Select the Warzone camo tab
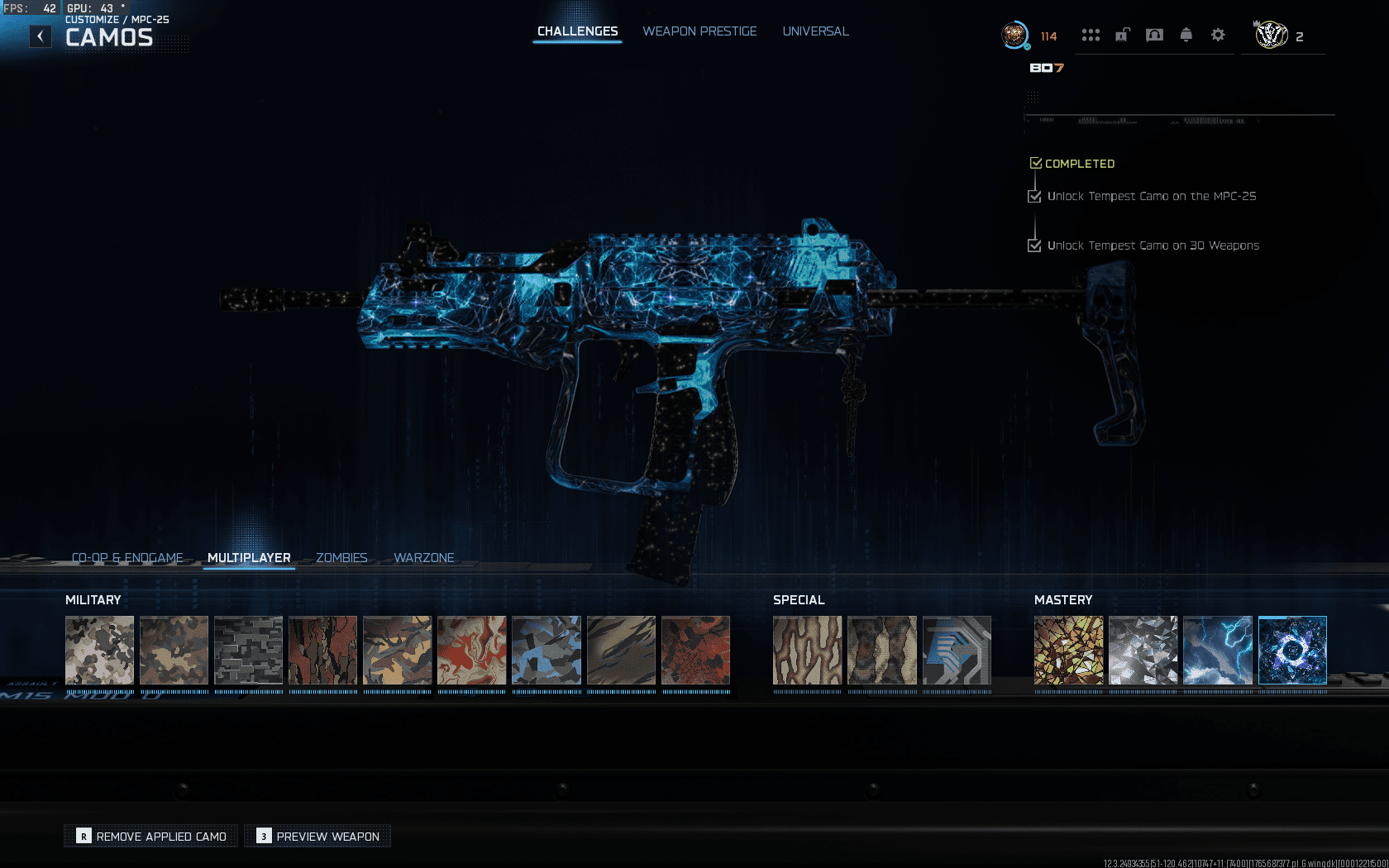1389x868 pixels. coord(424,557)
